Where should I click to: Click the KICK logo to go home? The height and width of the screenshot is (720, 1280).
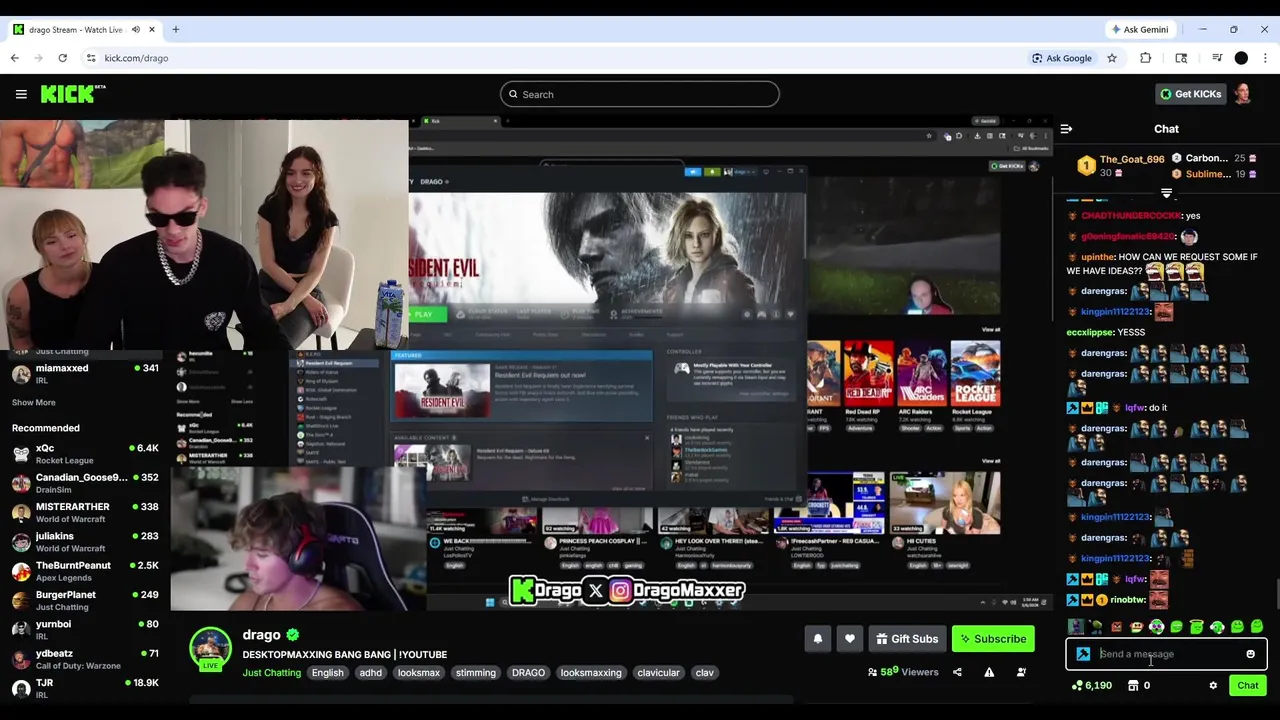tap(73, 94)
